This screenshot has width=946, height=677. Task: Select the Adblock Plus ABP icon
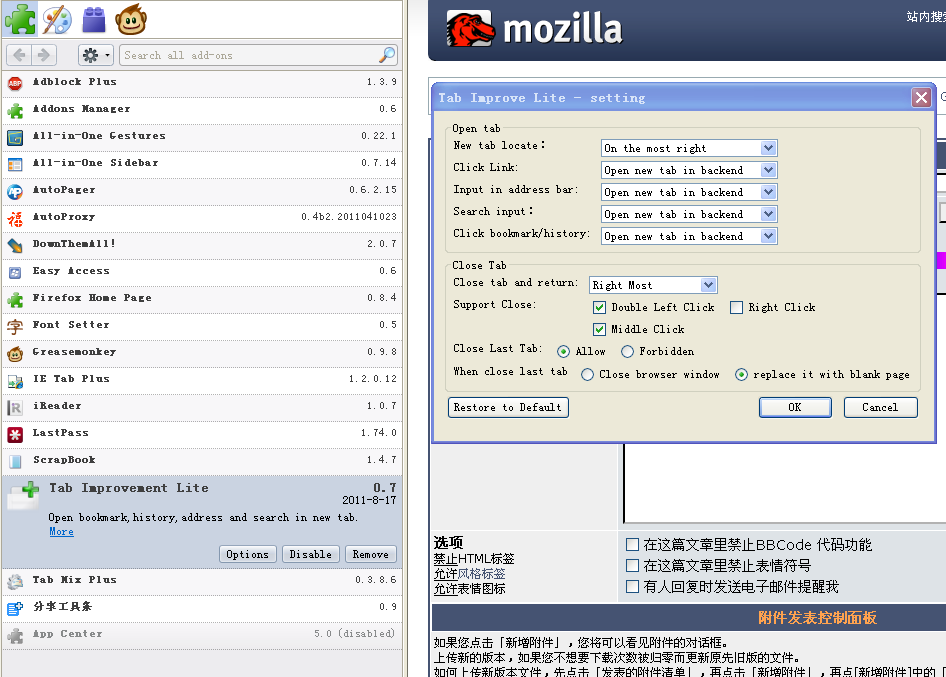pos(15,83)
